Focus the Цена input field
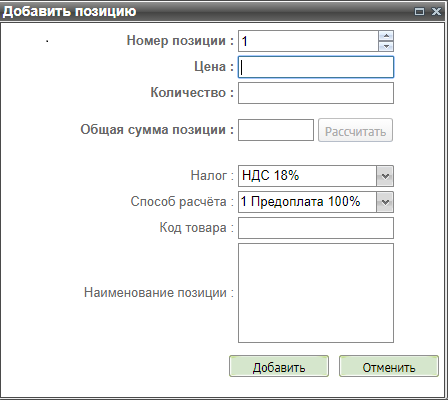 (x=316, y=67)
